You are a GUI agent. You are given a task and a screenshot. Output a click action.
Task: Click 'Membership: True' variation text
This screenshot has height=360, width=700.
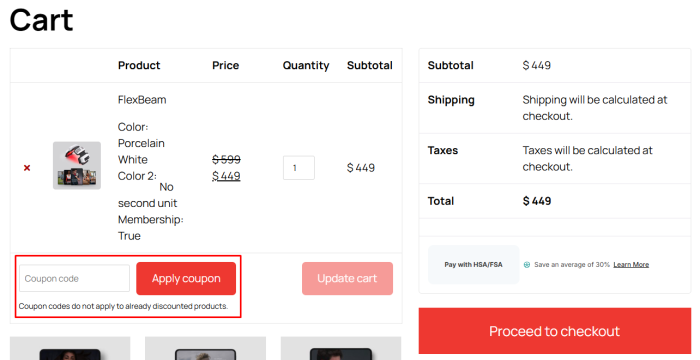150,228
